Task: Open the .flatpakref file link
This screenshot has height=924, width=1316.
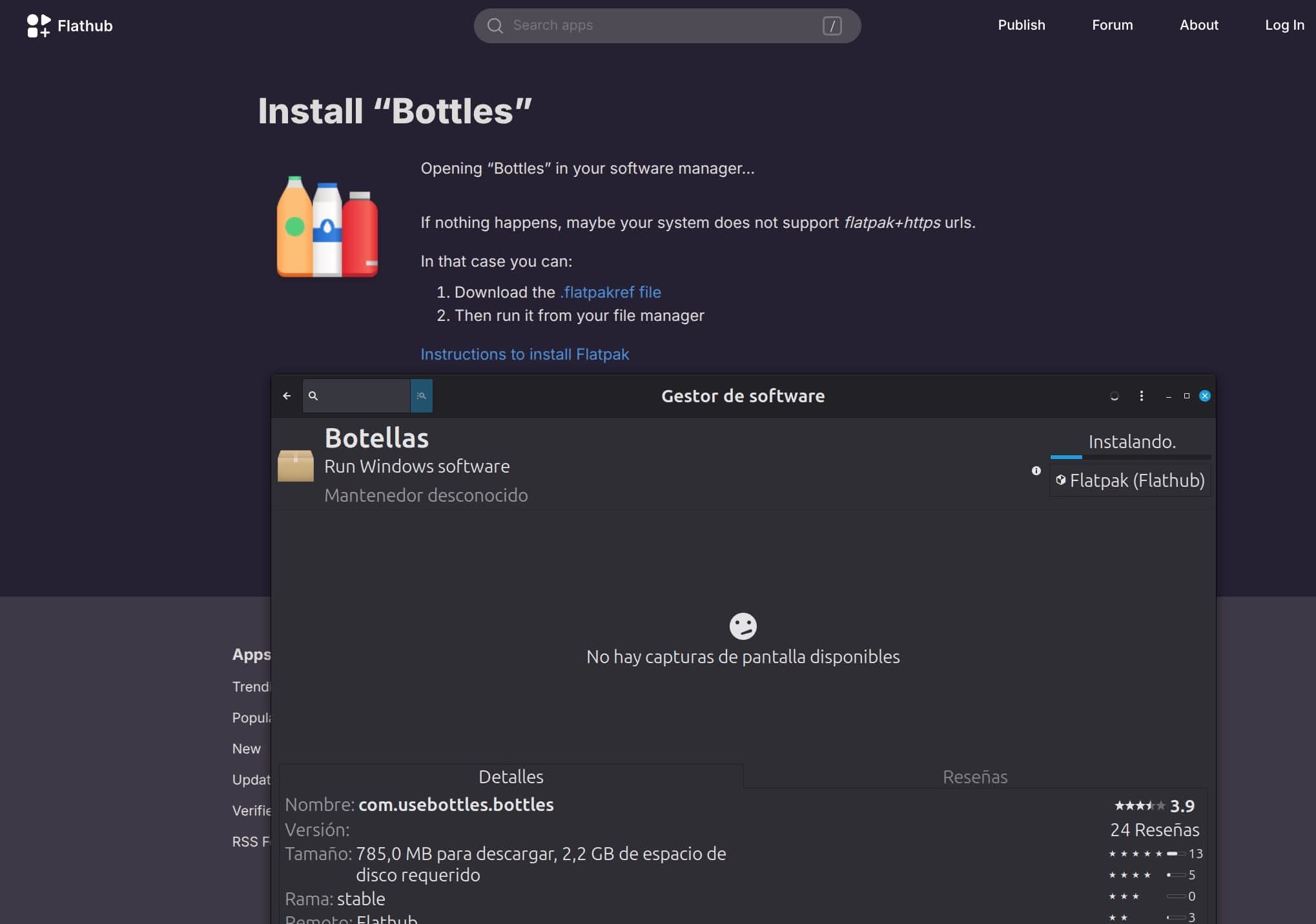Action: click(x=611, y=293)
